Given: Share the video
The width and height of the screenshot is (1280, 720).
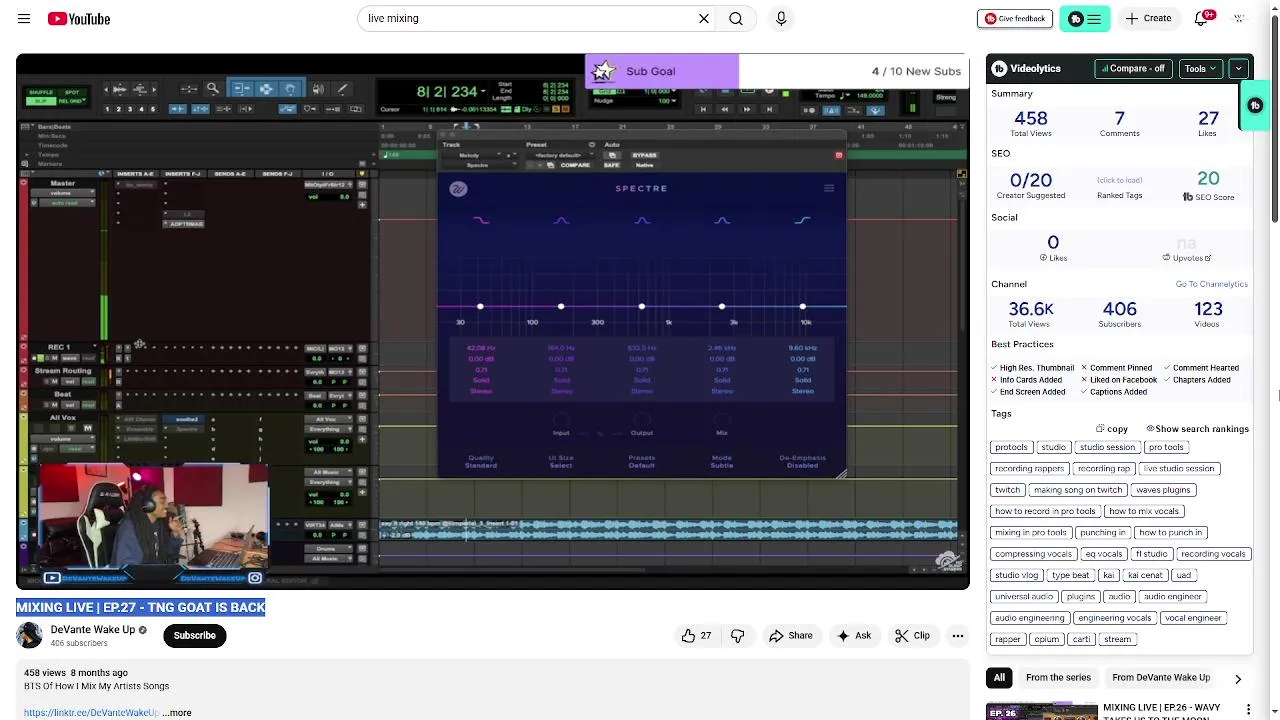Looking at the screenshot, I should [790, 636].
